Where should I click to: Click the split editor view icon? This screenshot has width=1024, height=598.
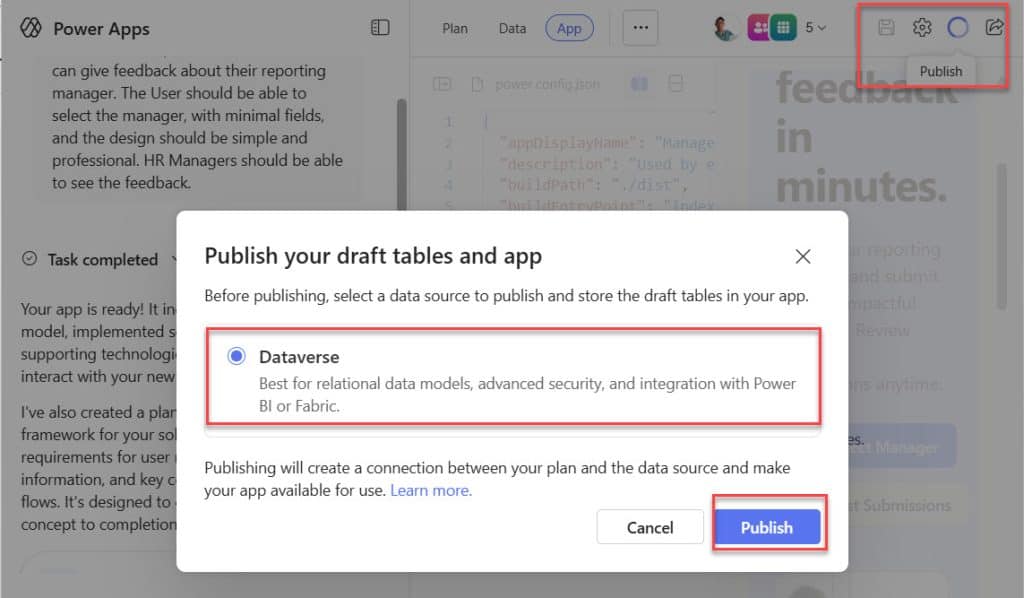(639, 84)
